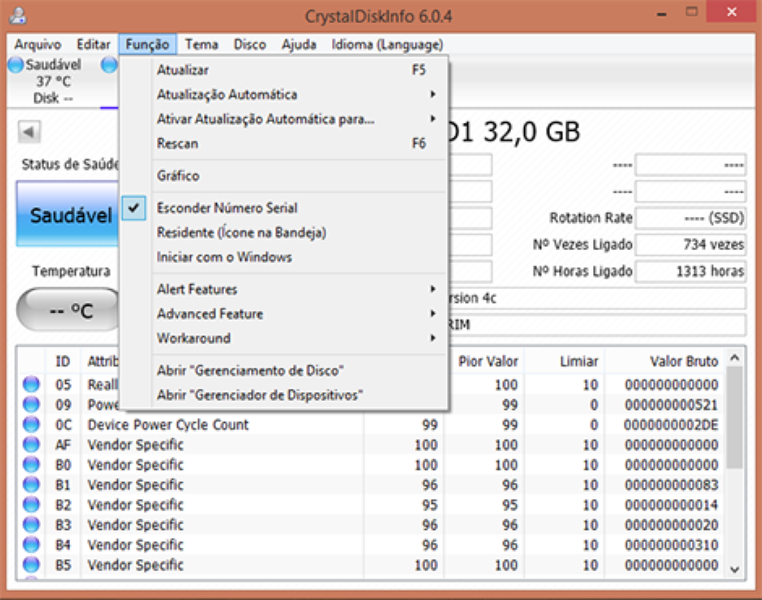Click the status orb for attribute B2

click(31, 504)
